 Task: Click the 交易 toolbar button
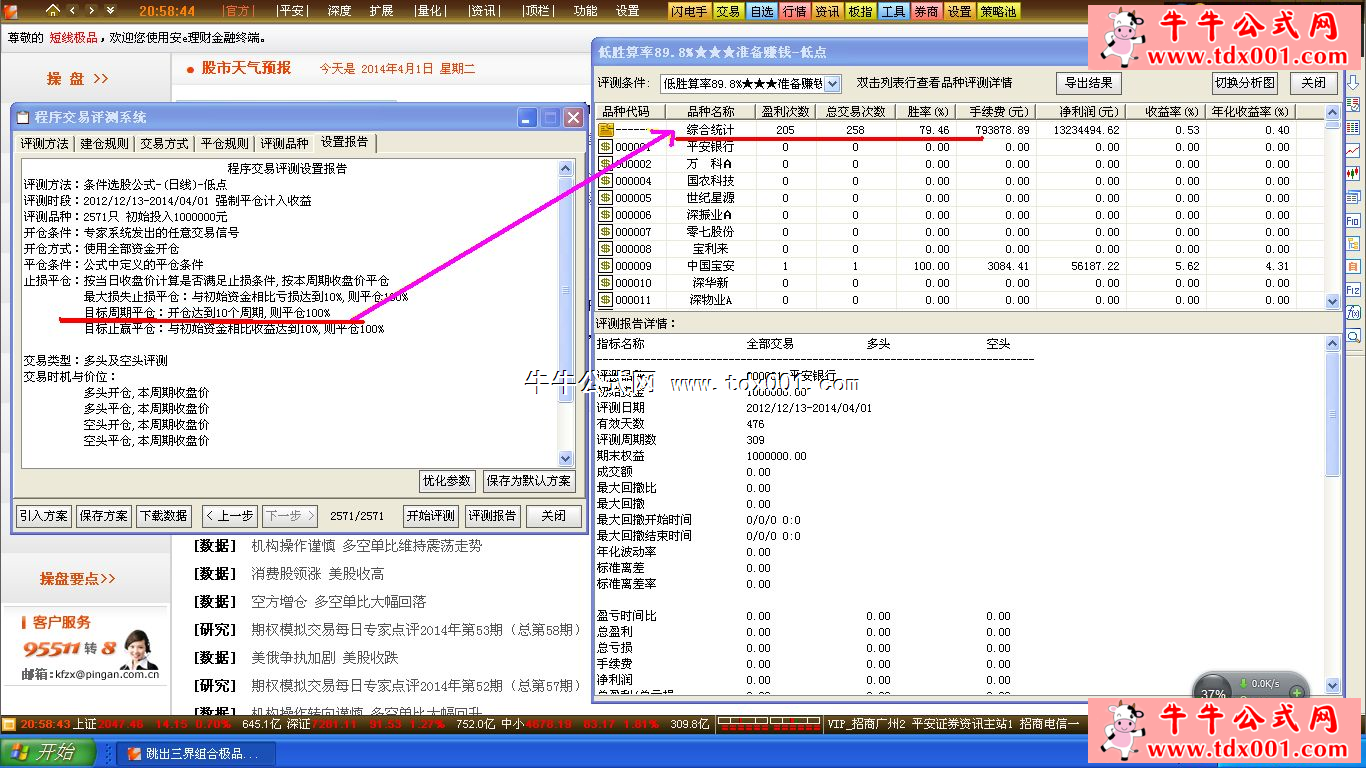click(728, 11)
